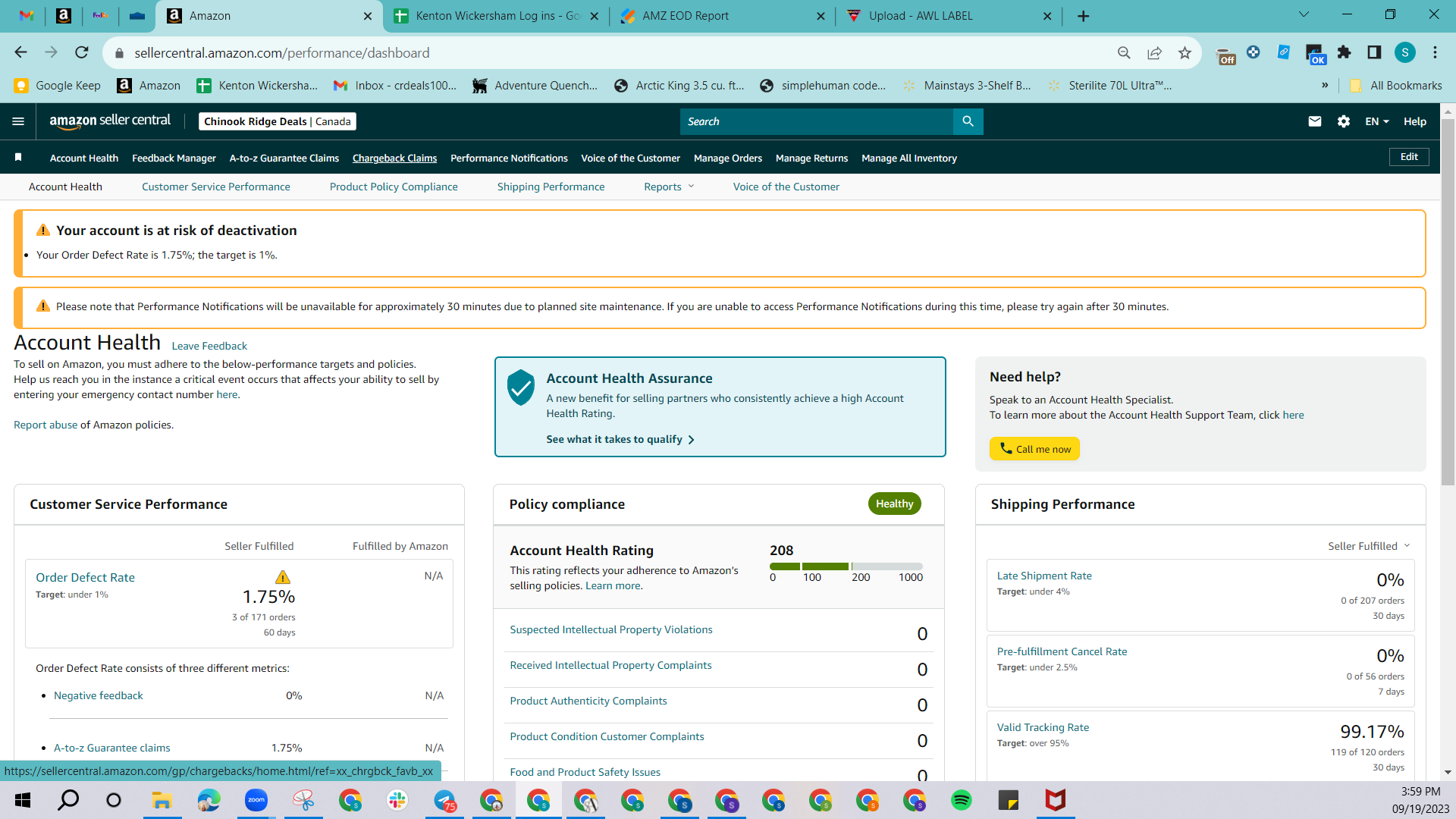Open the Order Defect Rate link
The image size is (1456, 819).
[85, 577]
